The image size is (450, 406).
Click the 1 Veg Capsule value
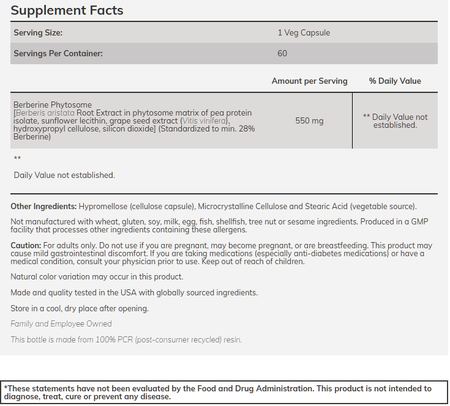pyautogui.click(x=304, y=33)
